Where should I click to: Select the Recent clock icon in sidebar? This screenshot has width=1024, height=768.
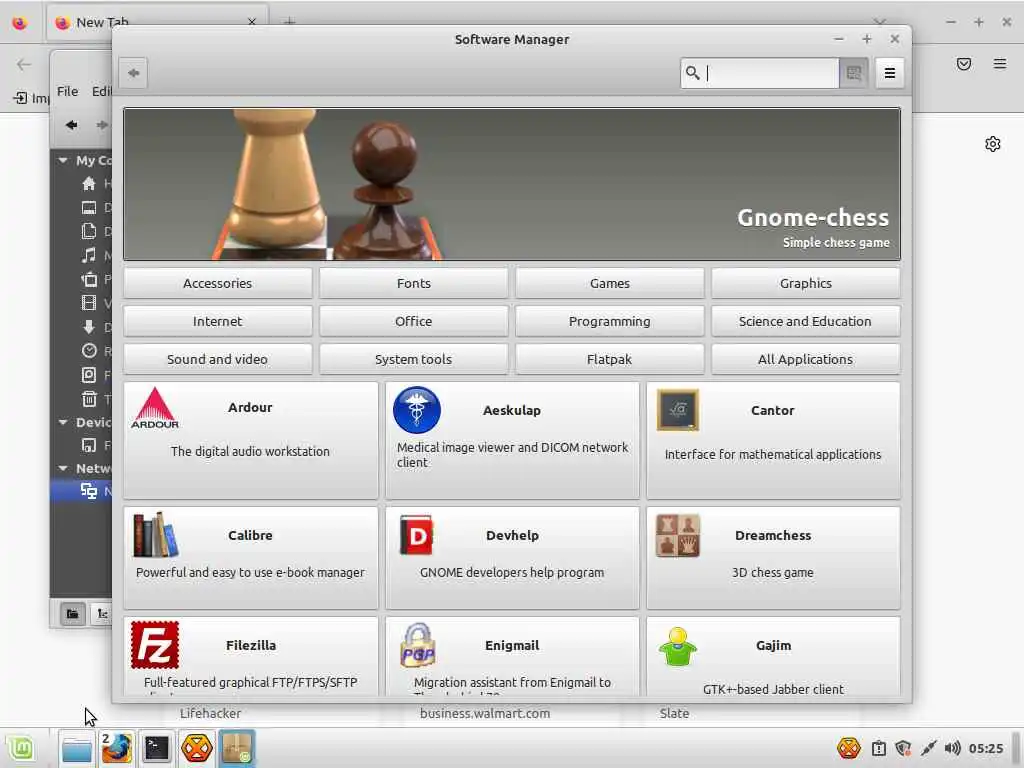tap(89, 351)
